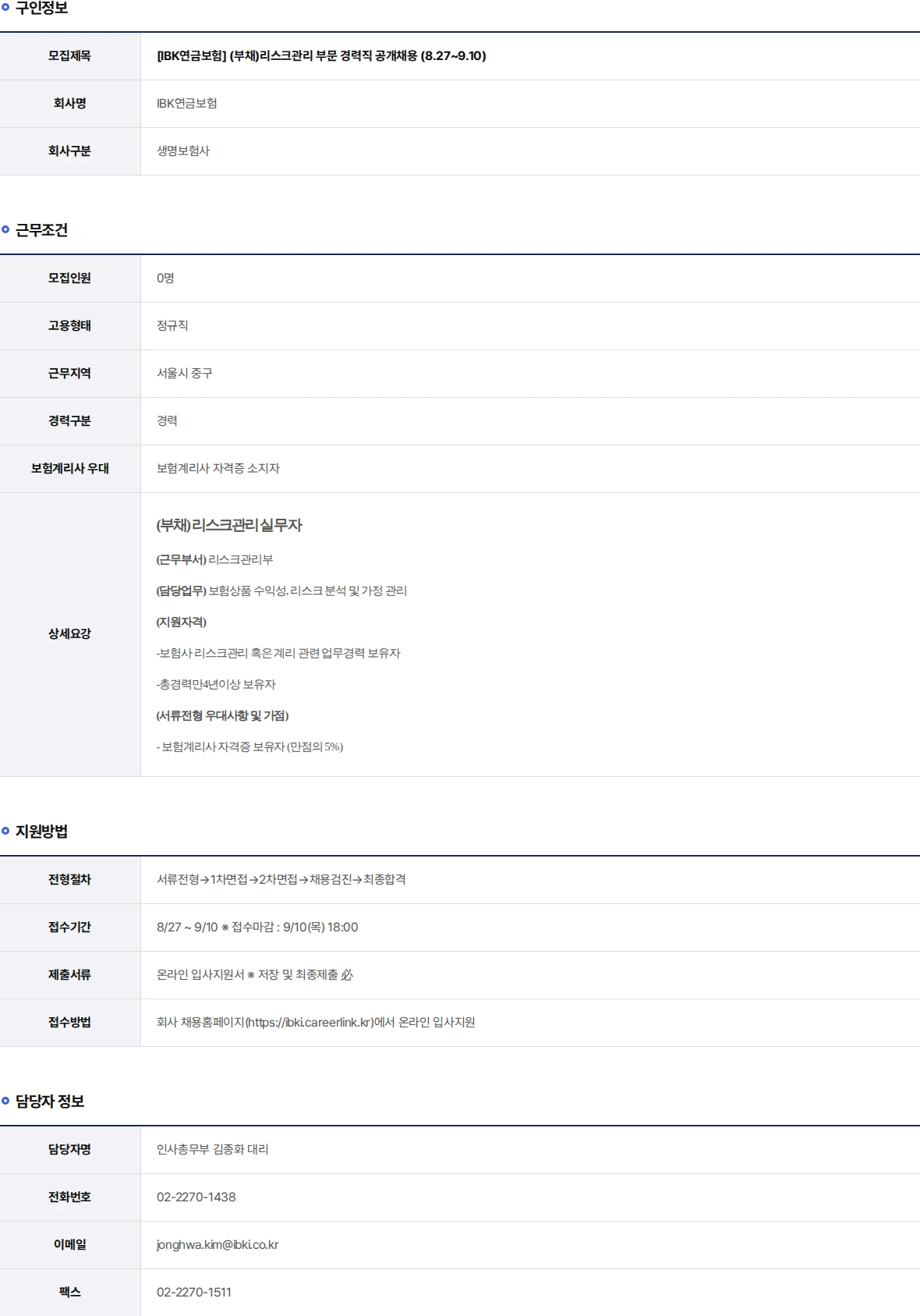
Task: Click the 이메일 row label
Action: point(69,1245)
